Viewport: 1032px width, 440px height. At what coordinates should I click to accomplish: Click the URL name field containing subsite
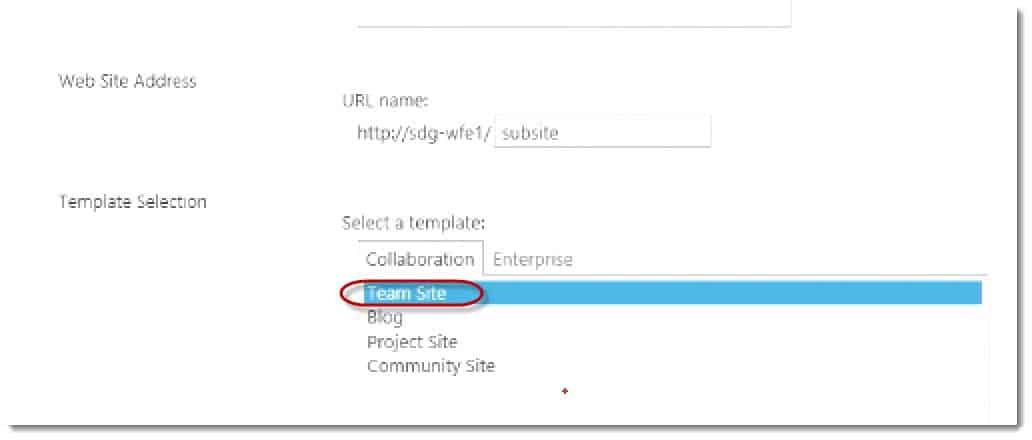coord(602,133)
